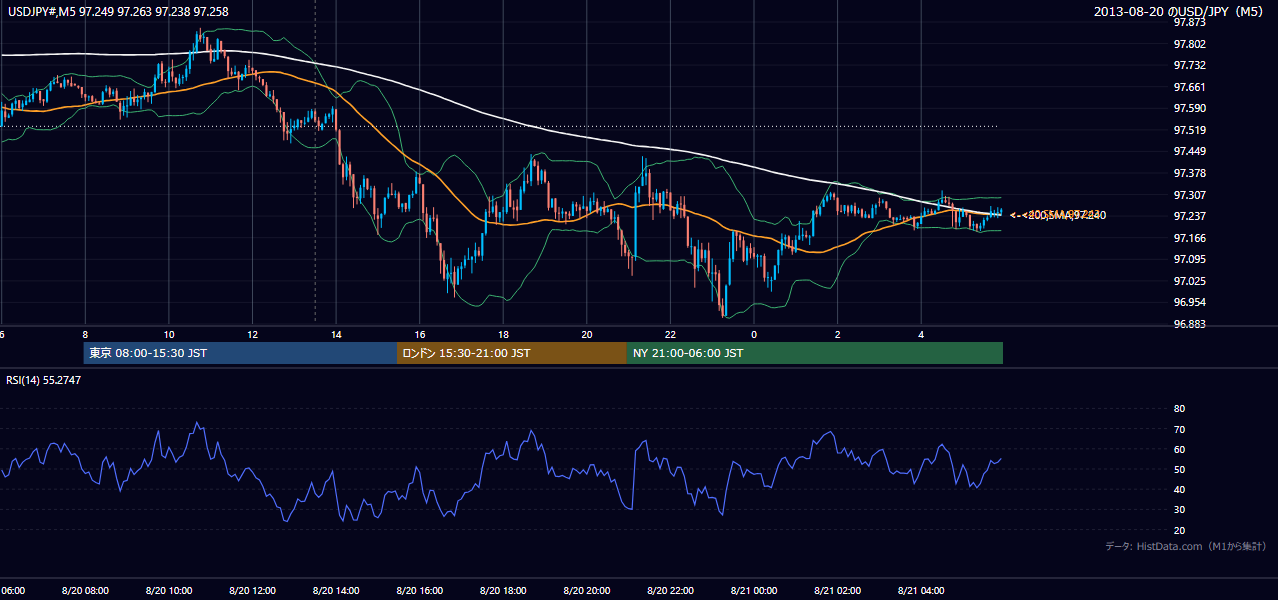Click price axis label 96.954
Viewport: 1278px width, 600px height.
point(1189,302)
